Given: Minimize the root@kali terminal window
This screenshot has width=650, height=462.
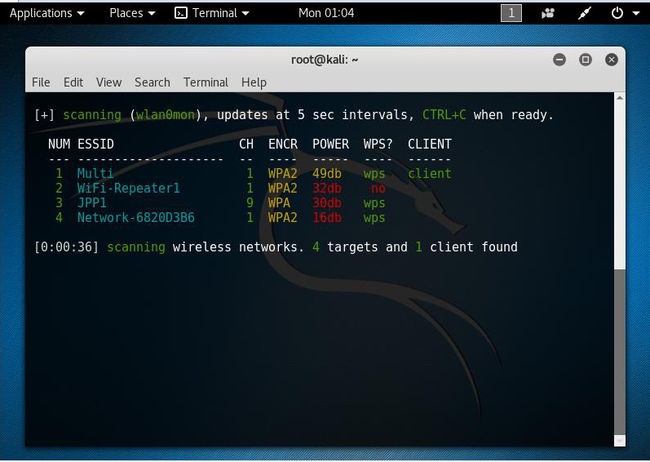Looking at the screenshot, I should click(x=560, y=60).
